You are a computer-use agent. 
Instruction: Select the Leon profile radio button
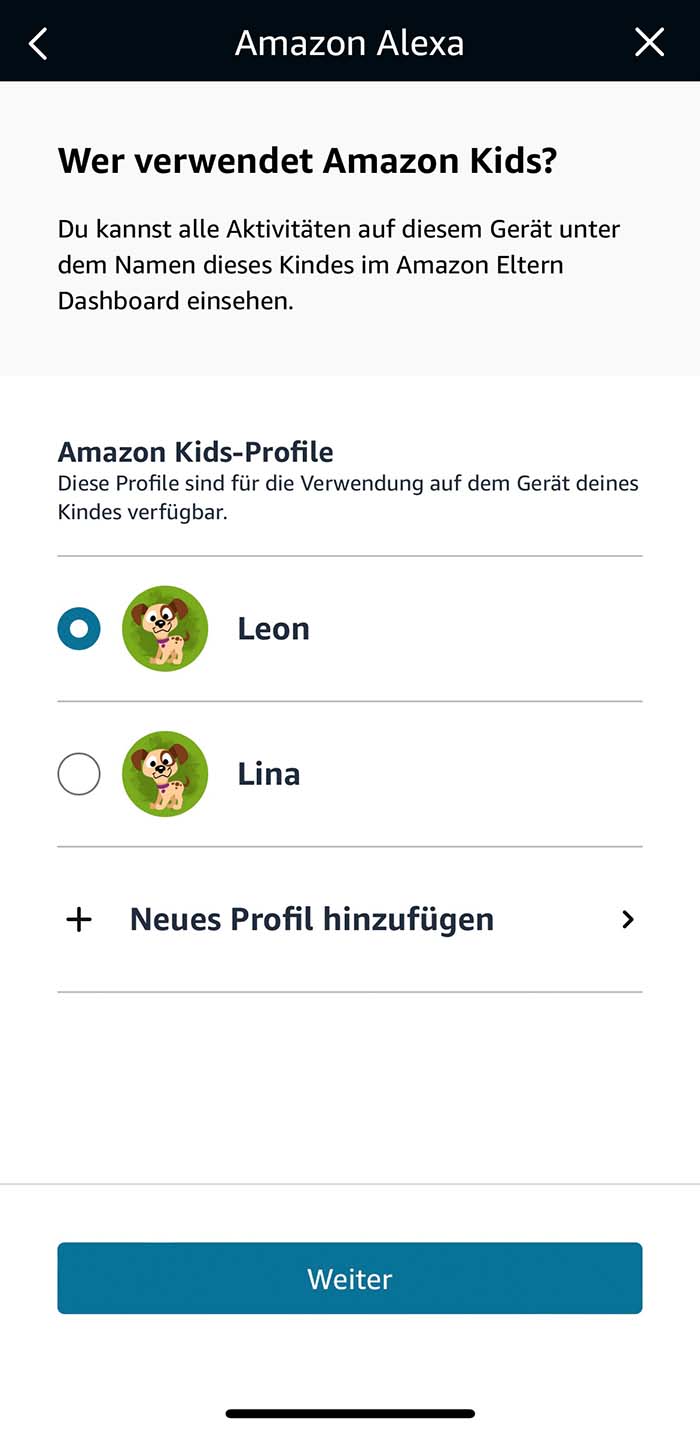(79, 629)
